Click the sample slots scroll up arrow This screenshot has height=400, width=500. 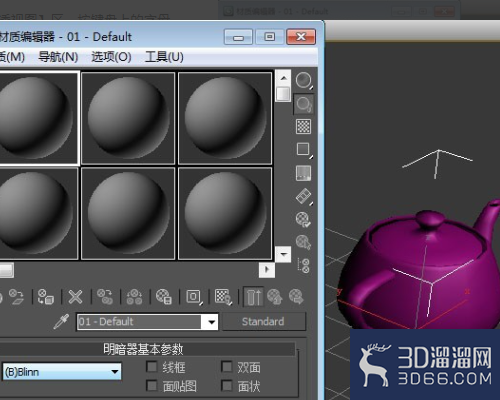coord(284,78)
